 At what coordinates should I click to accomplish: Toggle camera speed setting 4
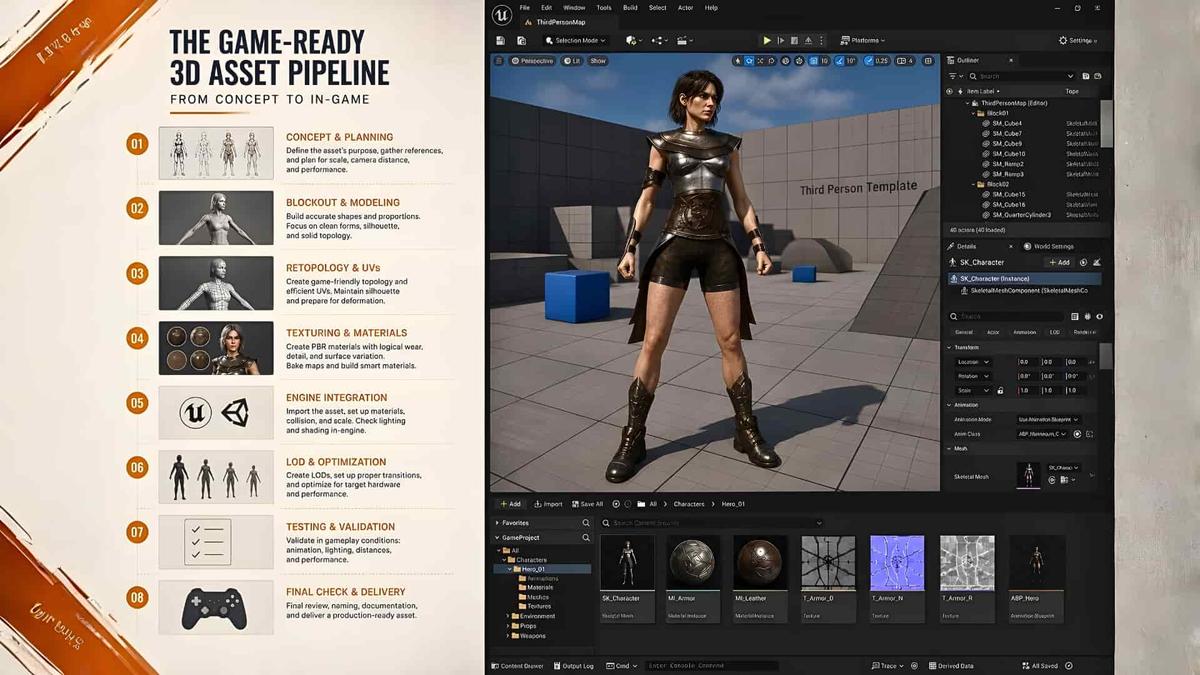pos(903,61)
